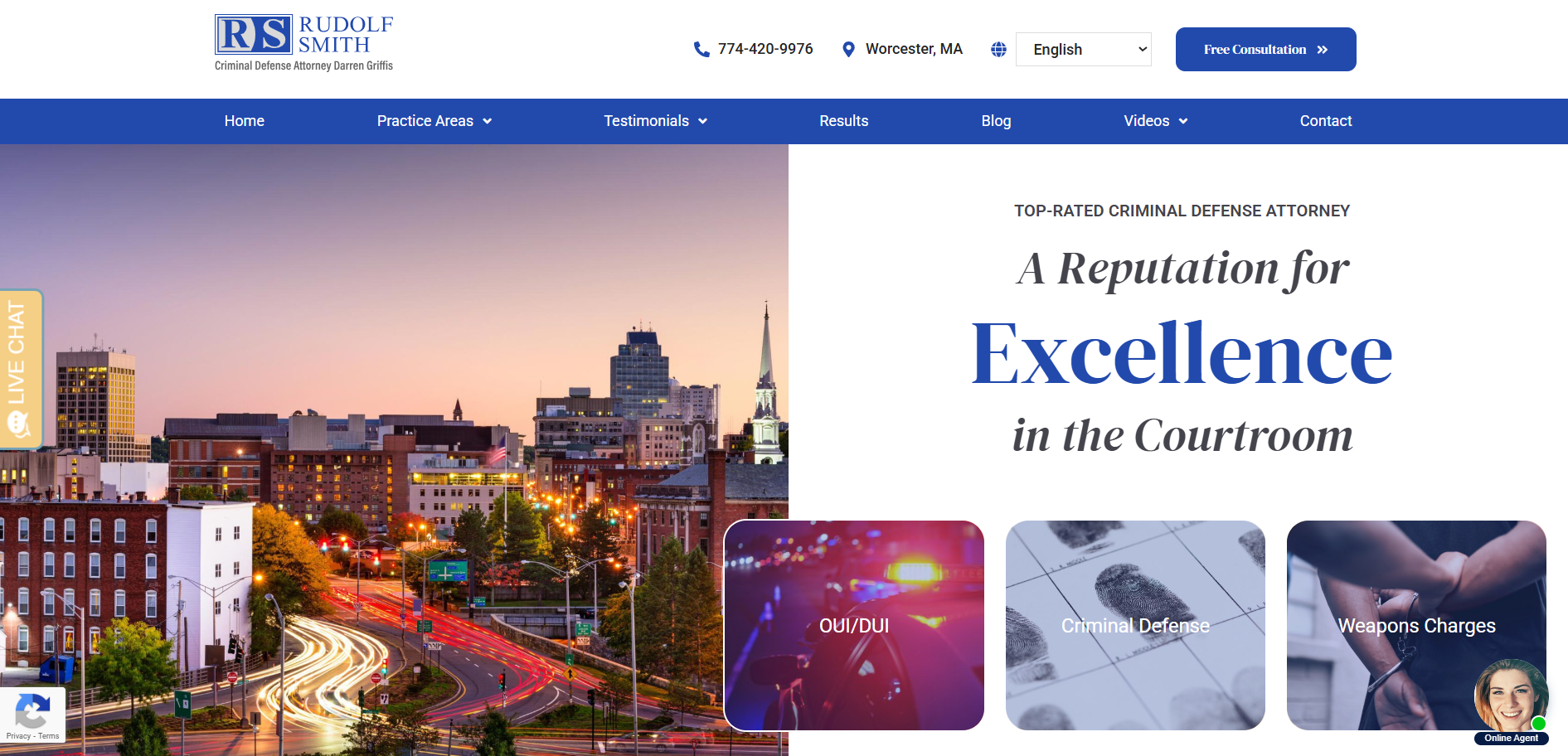Click the Rudolf Smith RS logo
Viewport: 1568px width, 756px height.
click(x=303, y=42)
